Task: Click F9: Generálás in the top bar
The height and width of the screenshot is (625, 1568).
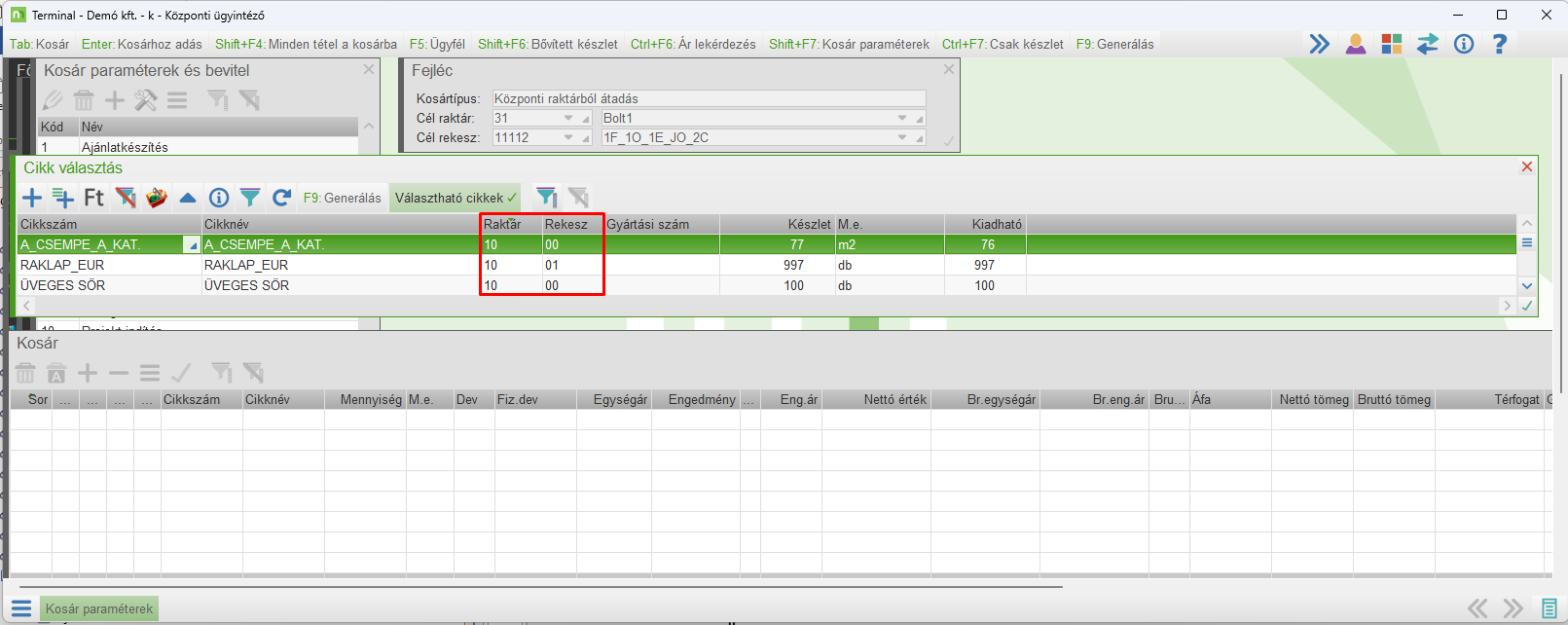Action: [1114, 44]
